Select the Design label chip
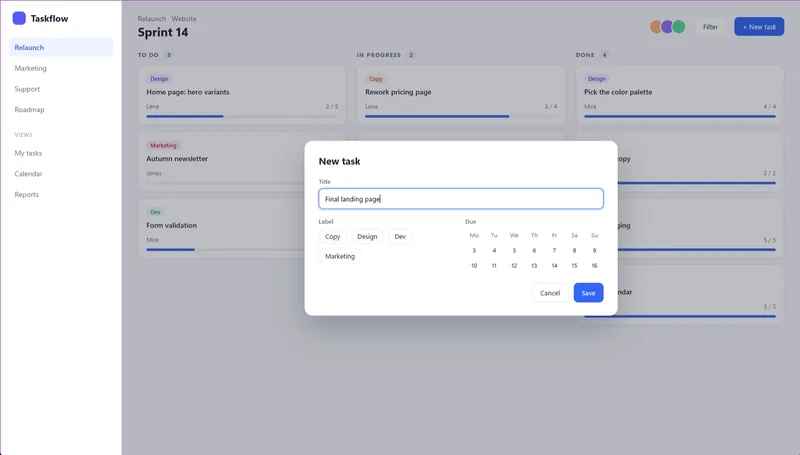Screen dimensions: 800x455 (x=367, y=237)
